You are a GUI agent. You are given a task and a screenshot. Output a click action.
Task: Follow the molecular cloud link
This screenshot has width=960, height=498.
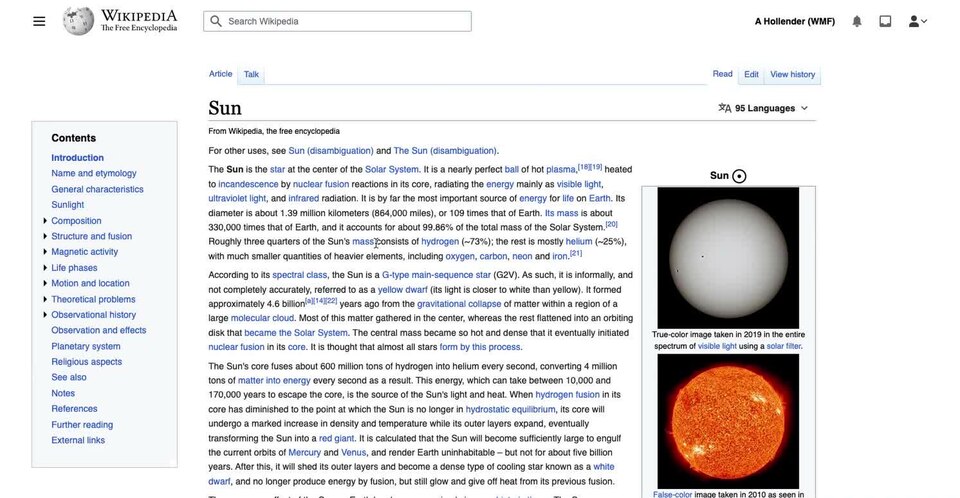(x=262, y=318)
